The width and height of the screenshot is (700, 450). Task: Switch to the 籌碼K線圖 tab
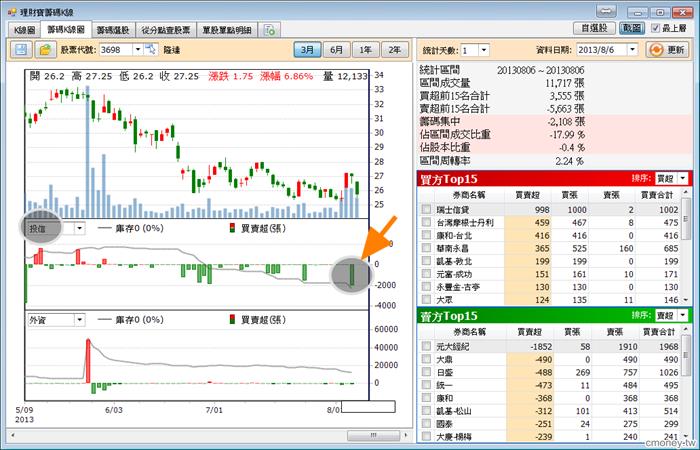click(x=66, y=29)
